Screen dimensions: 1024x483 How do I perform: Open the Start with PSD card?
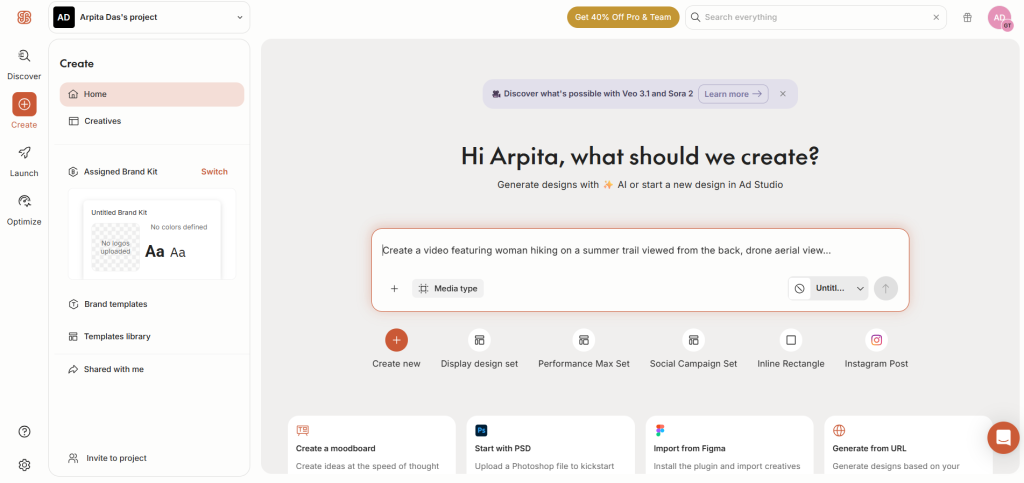pyautogui.click(x=551, y=446)
